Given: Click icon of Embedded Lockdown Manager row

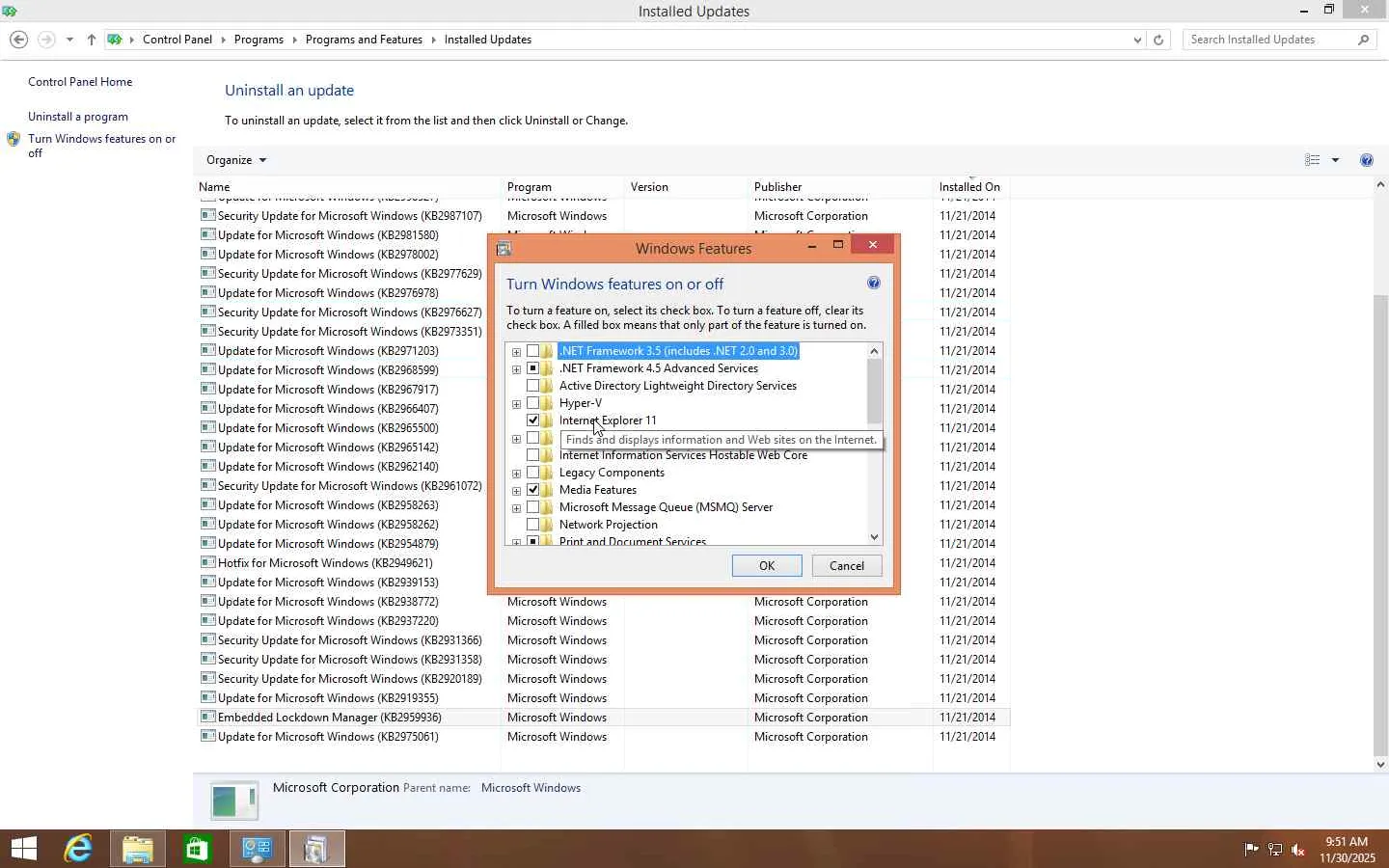Looking at the screenshot, I should tap(207, 717).
